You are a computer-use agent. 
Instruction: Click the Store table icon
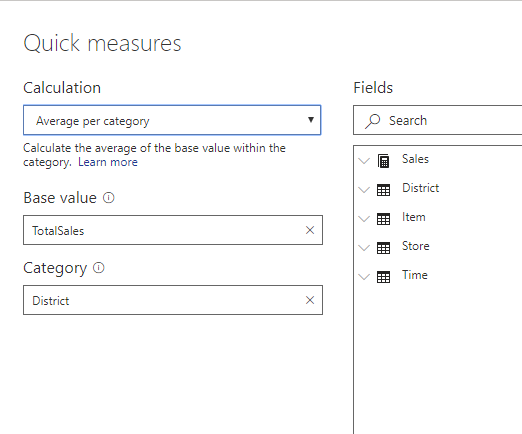click(x=383, y=248)
